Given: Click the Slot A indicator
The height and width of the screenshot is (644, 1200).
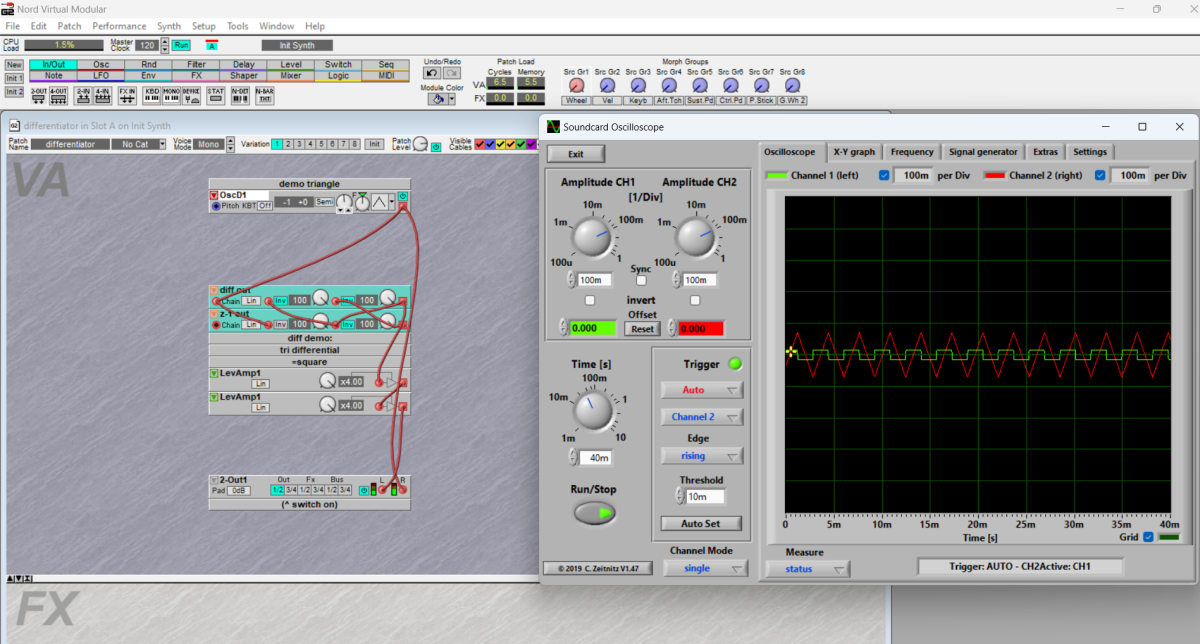Looking at the screenshot, I should [212, 45].
